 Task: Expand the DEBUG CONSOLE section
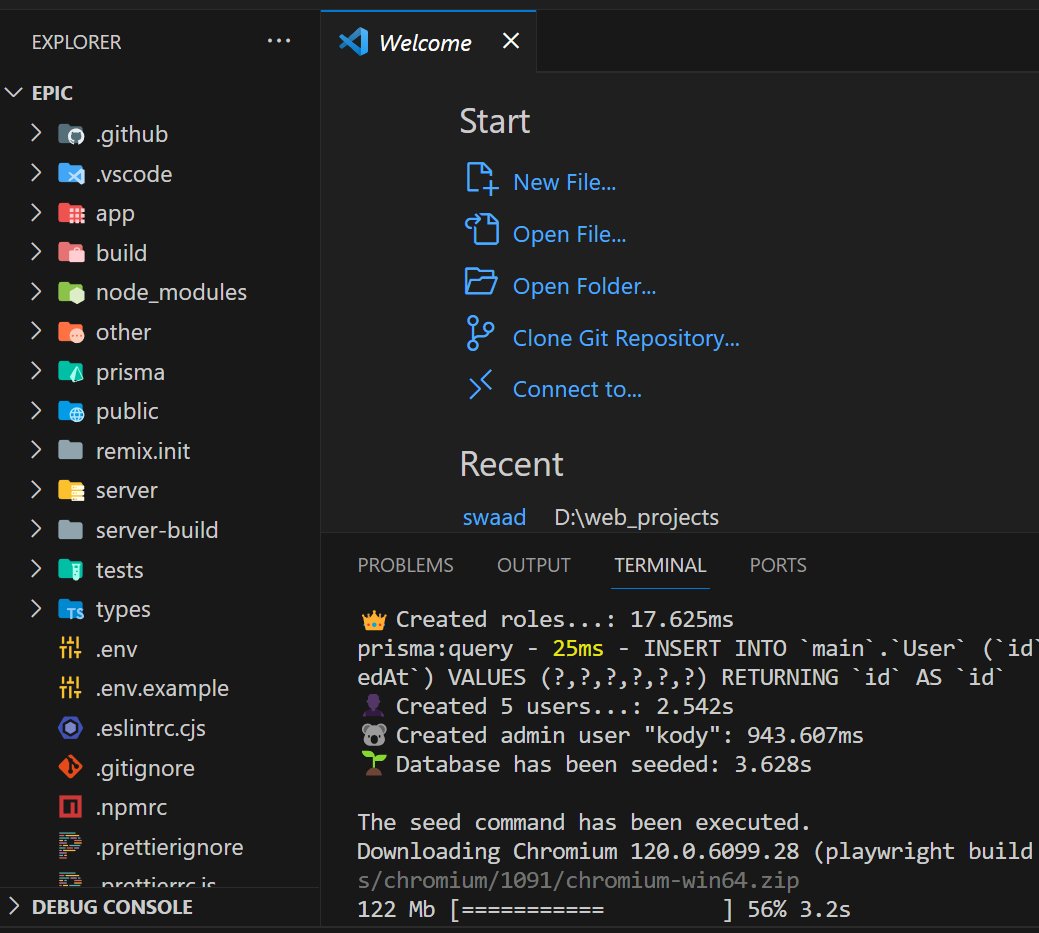pyautogui.click(x=14, y=906)
